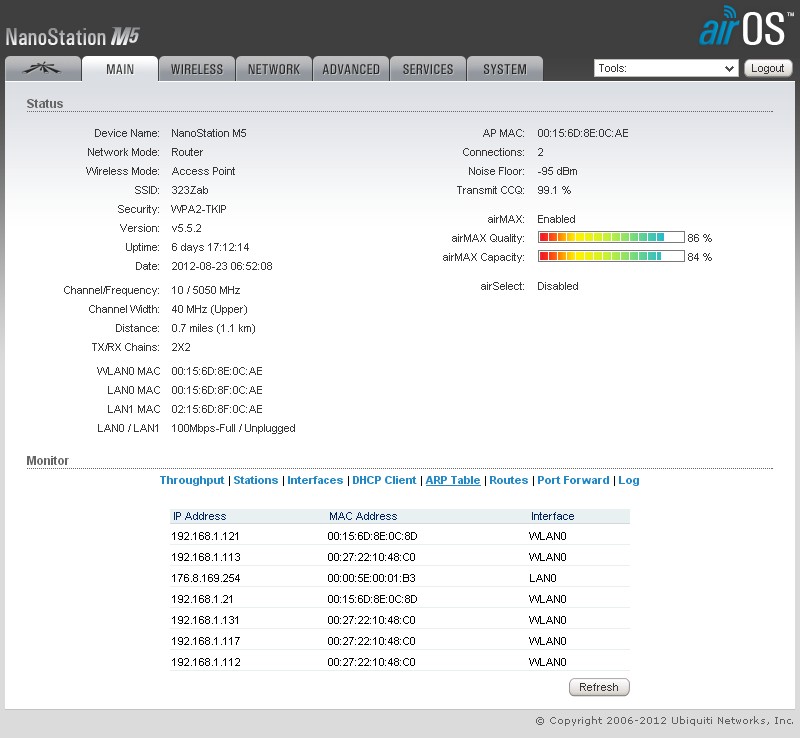Click the Transmit CCQ value 99.1 %

point(554,190)
